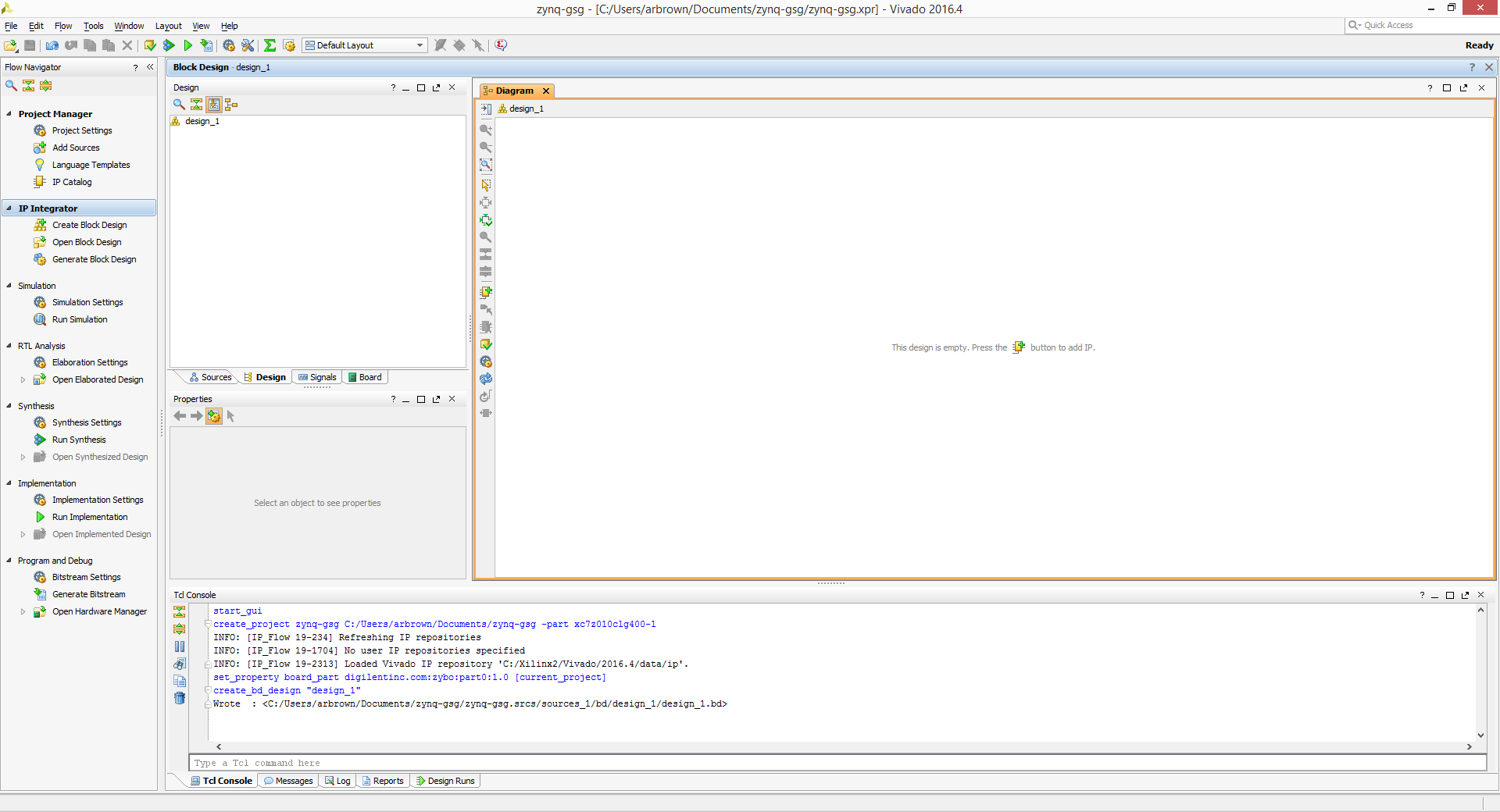This screenshot has width=1500, height=812.
Task: Click the Regenerate Layout icon in diagram toolbar
Action: [x=486, y=379]
